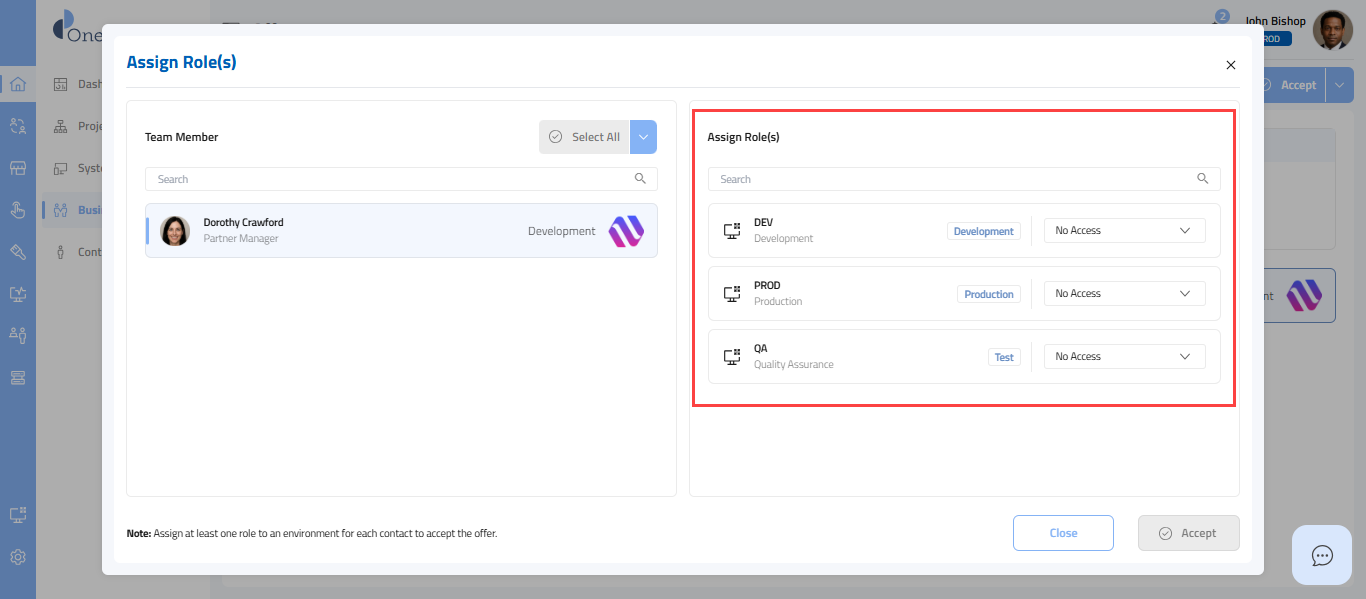The image size is (1366, 599).
Task: Click the home icon in left sidebar
Action: pos(18,84)
